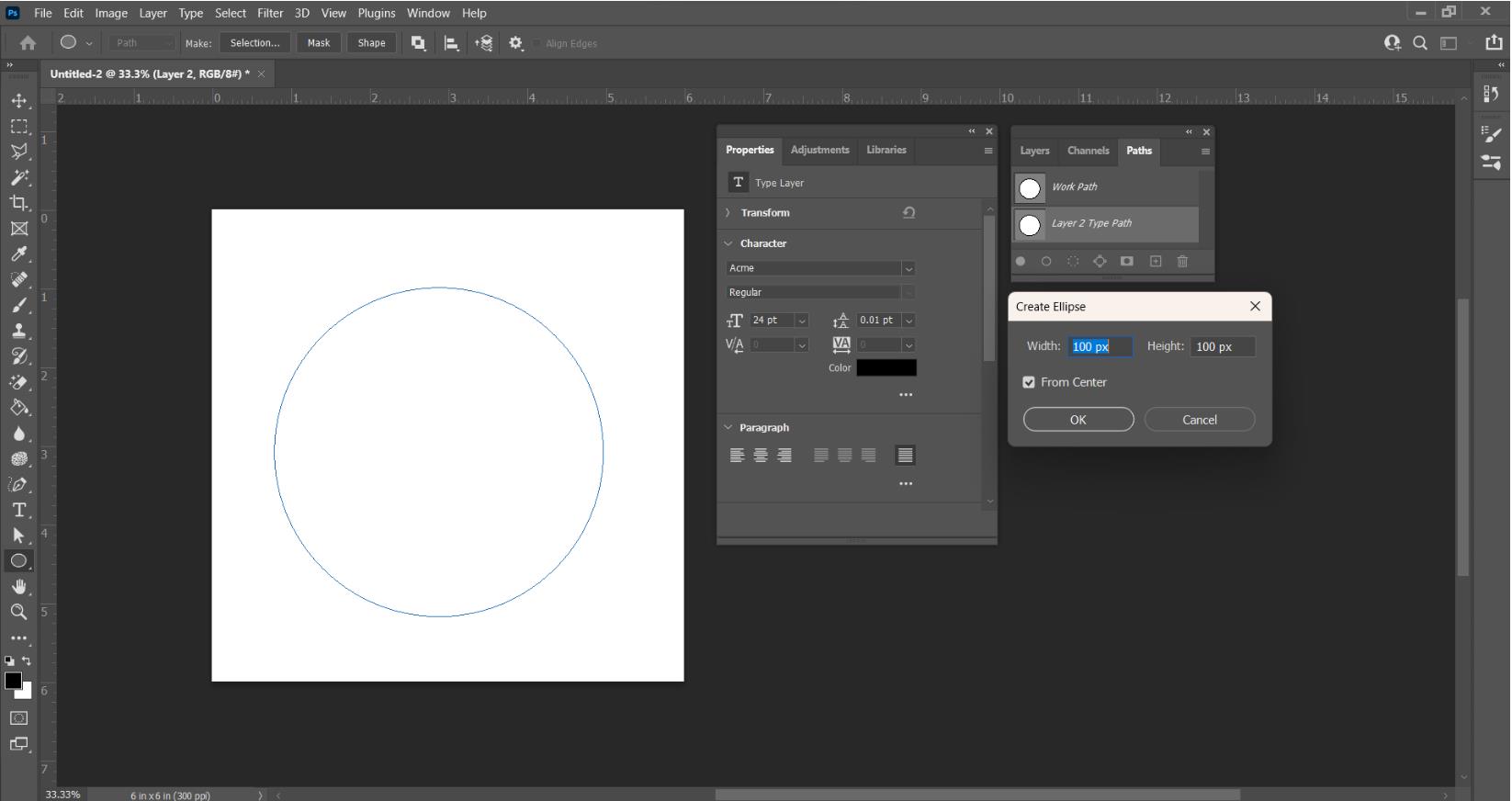Switch to the Channels tab

(1088, 151)
